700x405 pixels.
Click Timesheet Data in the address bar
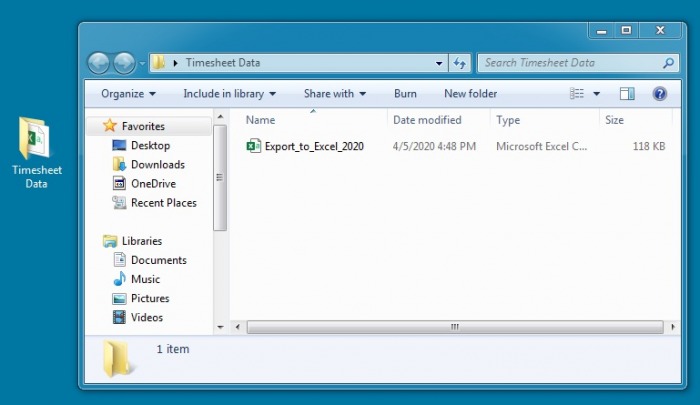click(223, 63)
